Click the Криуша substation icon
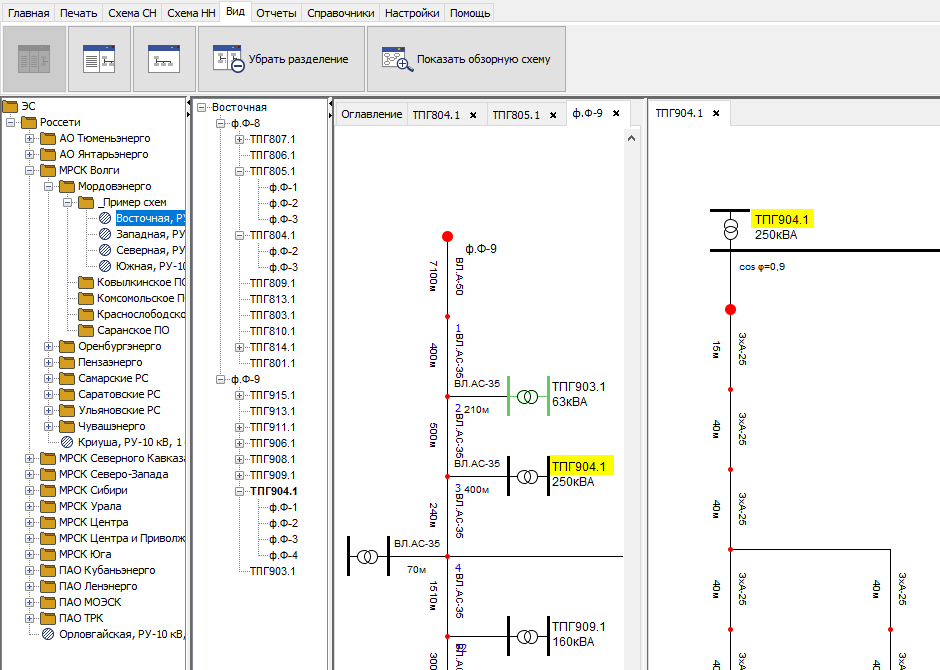Image resolution: width=940 pixels, height=670 pixels. click(x=67, y=442)
